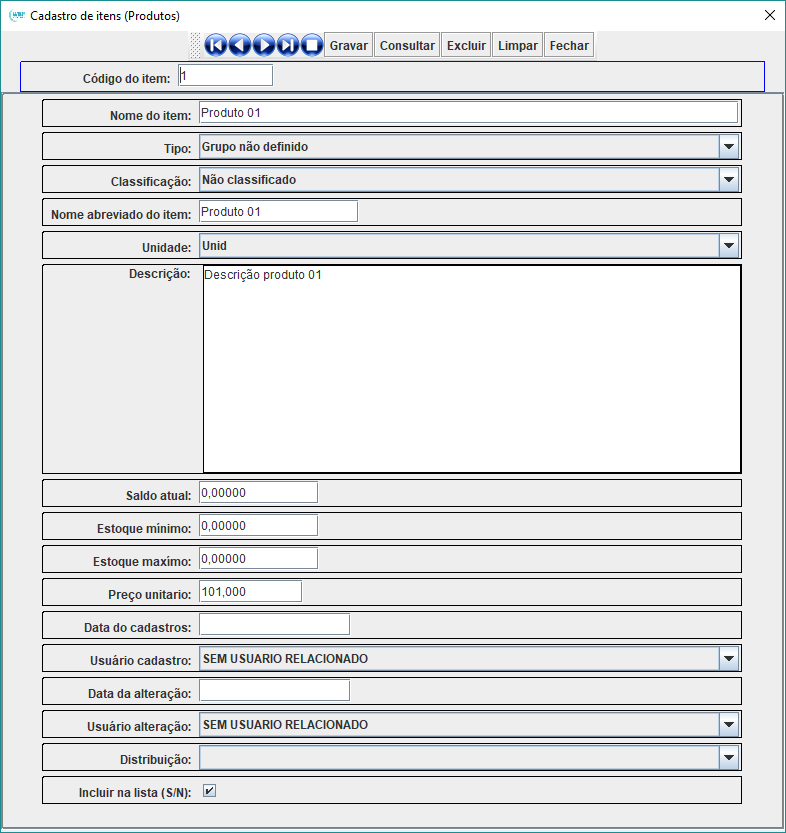Open the Distribuição dropdown
This screenshot has width=786, height=833.
click(x=728, y=759)
